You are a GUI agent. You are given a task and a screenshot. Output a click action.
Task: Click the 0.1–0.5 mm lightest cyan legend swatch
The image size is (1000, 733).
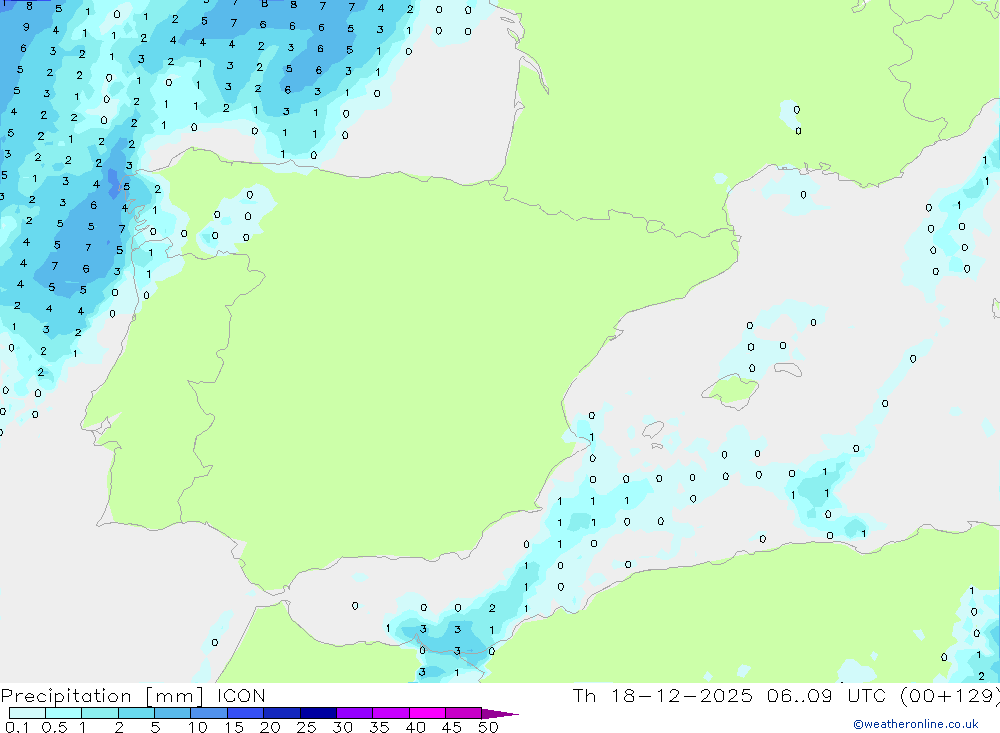pos(27,713)
